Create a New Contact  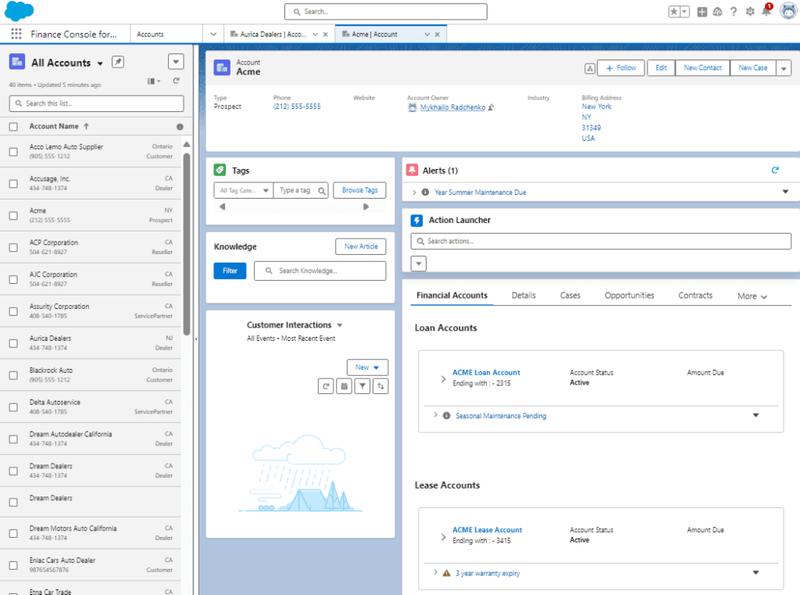click(703, 68)
